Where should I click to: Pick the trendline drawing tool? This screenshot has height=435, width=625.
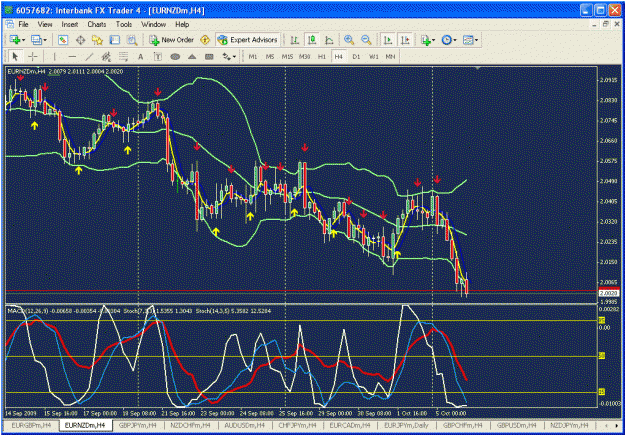(x=89, y=57)
